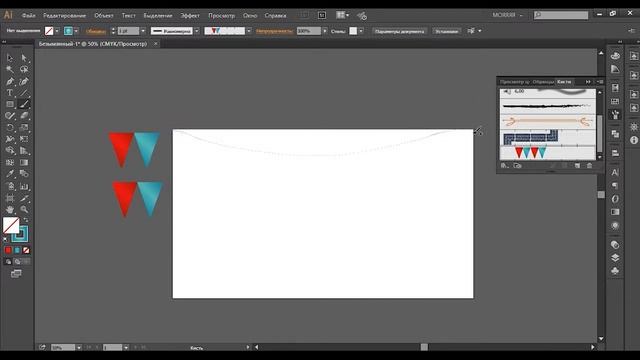This screenshot has width=640, height=360.
Task: Select the flags pattern brush in Brushes panel
Action: (x=547, y=153)
